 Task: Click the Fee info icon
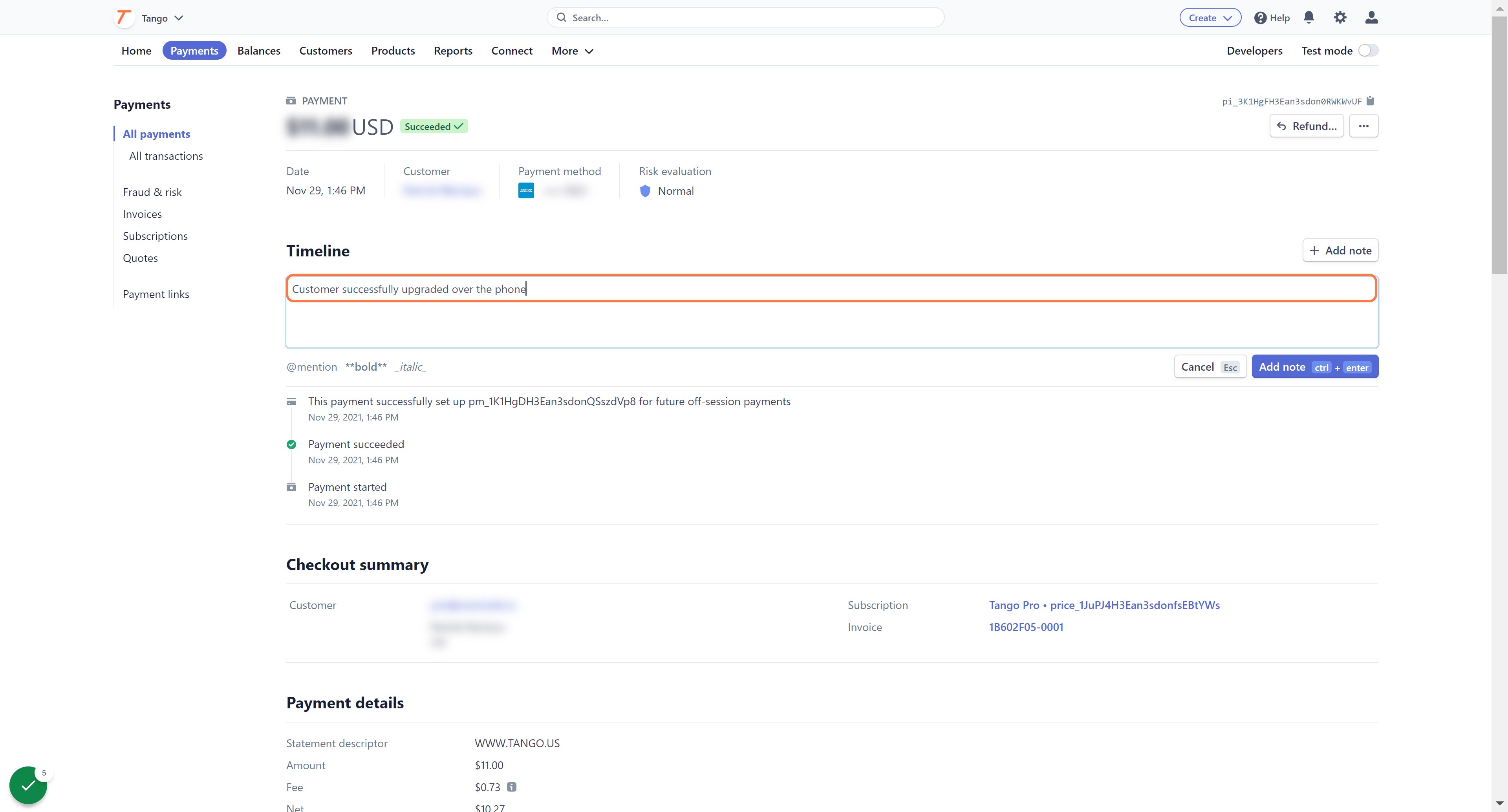click(512, 787)
